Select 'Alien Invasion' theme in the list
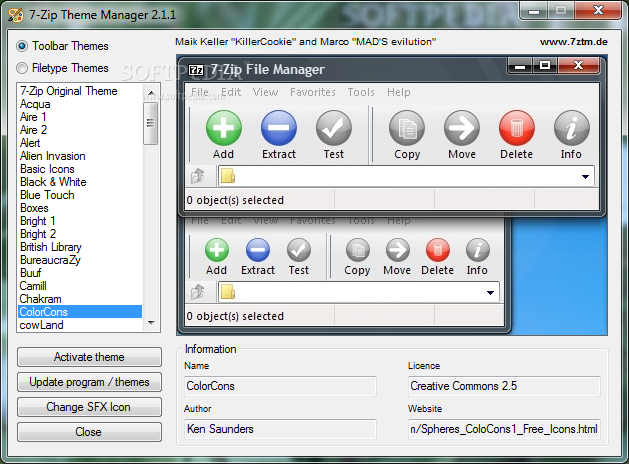 pos(80,156)
